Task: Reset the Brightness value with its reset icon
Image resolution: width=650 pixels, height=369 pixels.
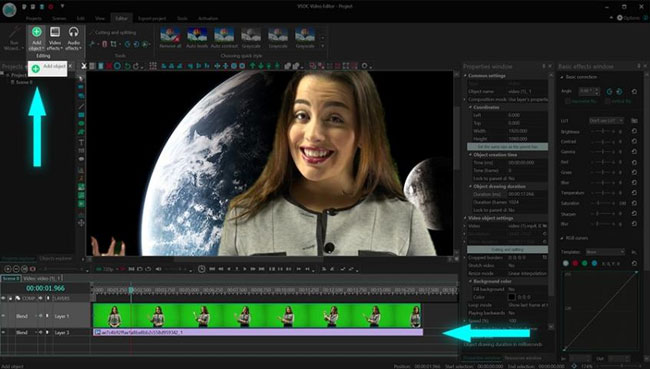Action: 634,131
